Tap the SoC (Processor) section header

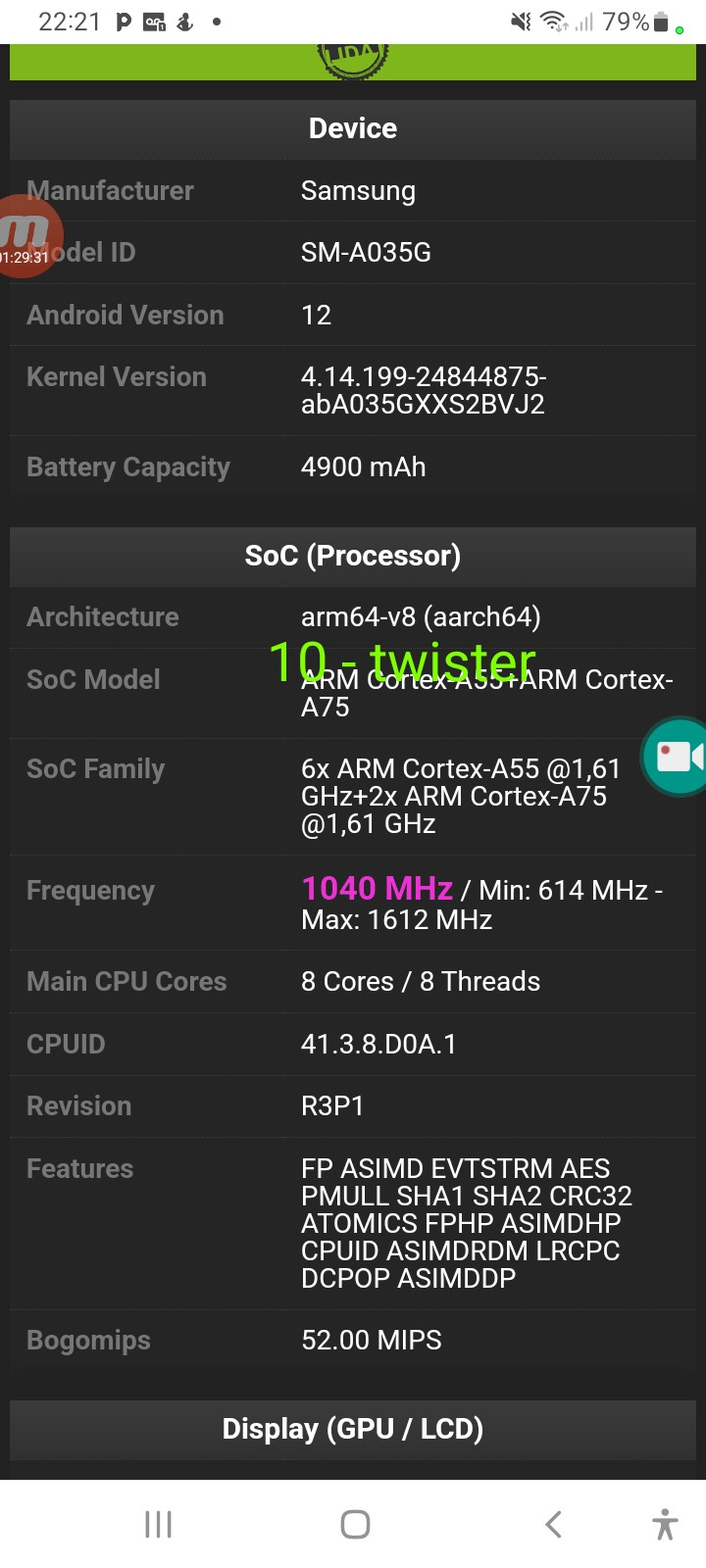click(x=353, y=556)
